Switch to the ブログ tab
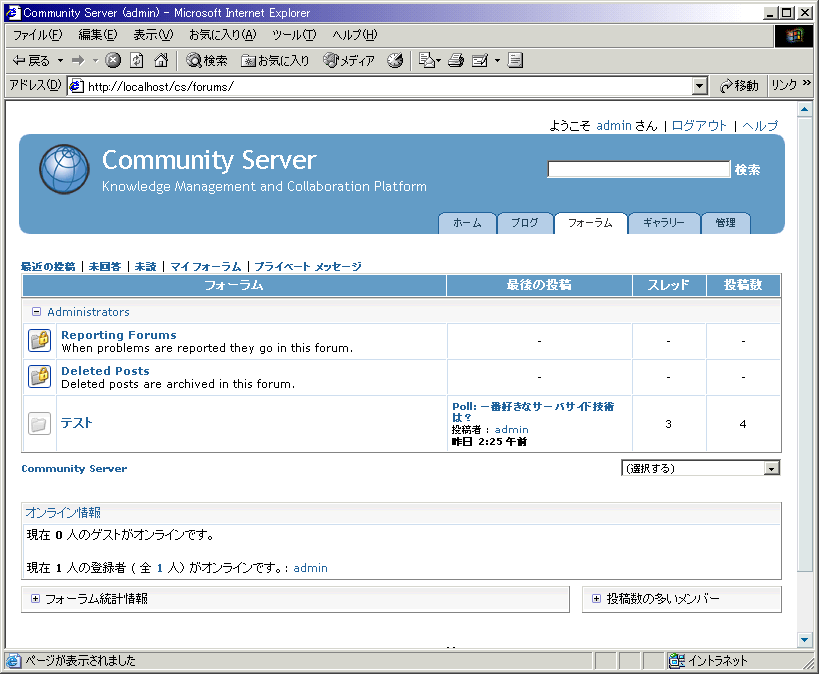The height and width of the screenshot is (674, 819). [525, 223]
